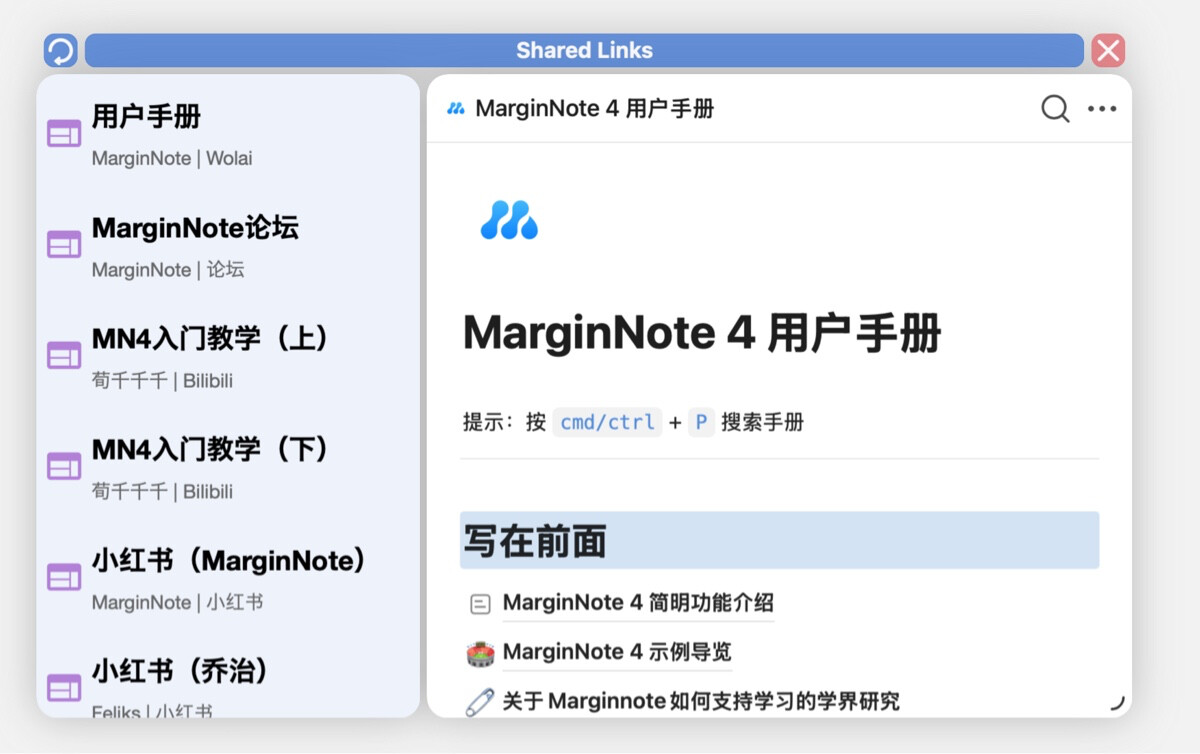Image resolution: width=1200 pixels, height=754 pixels.
Task: Open 关于 Marginnote 如何支持学习的学界研究 page
Action: point(701,701)
